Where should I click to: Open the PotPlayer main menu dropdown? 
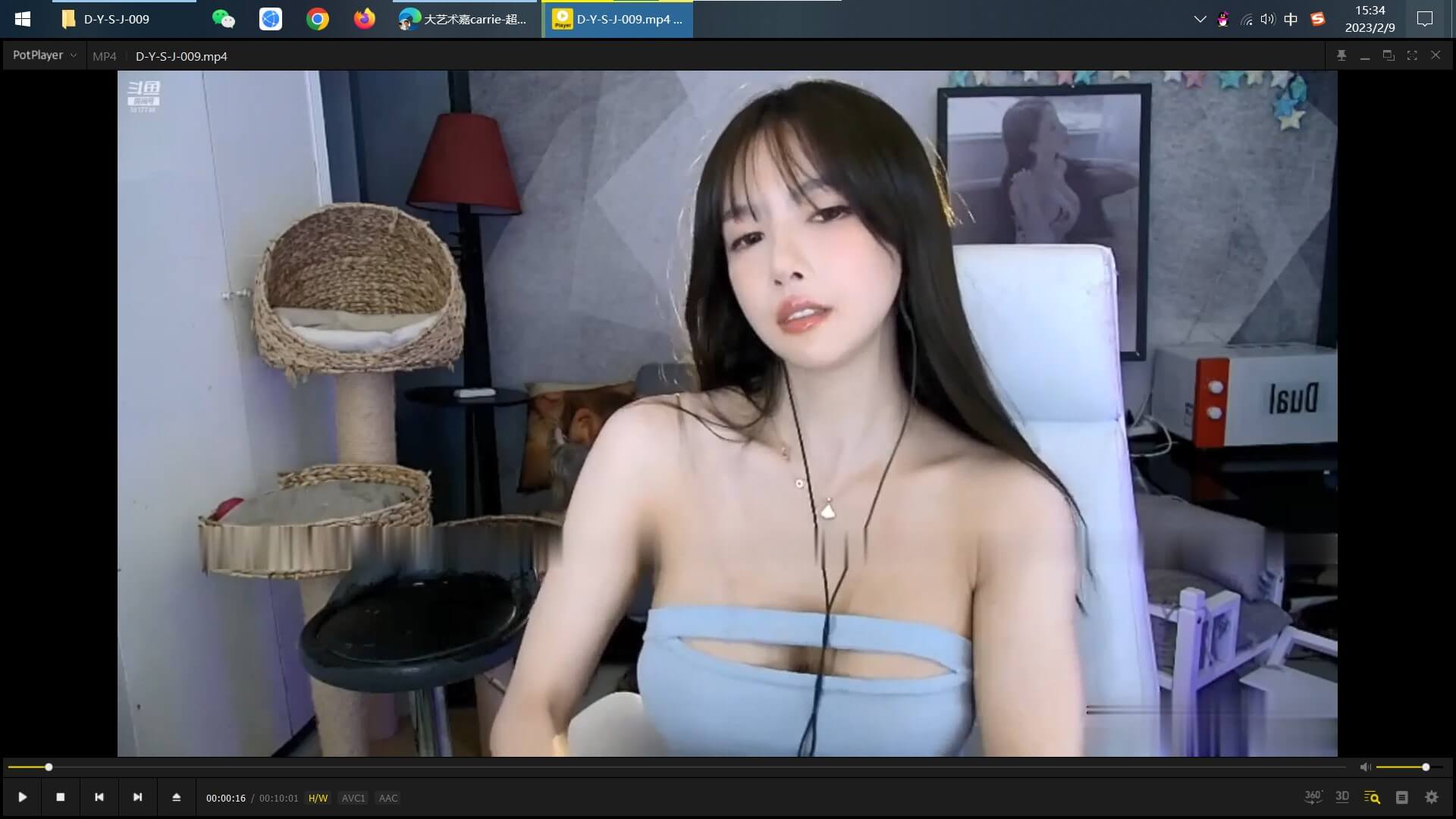point(44,55)
